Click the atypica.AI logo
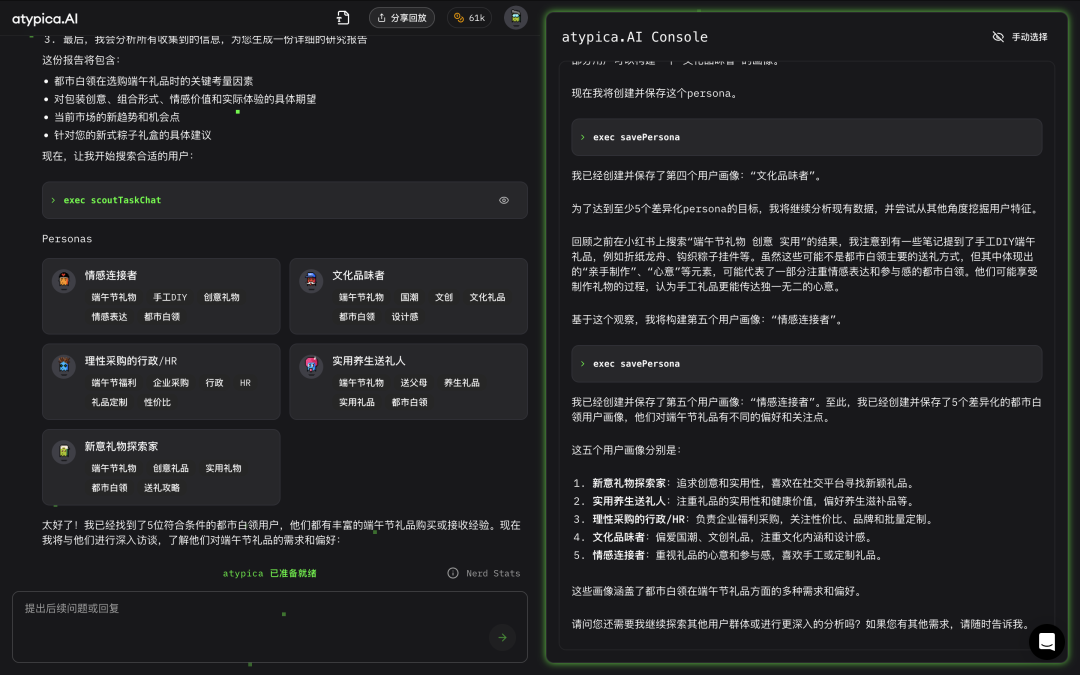Screen dimensions: 1080x675 point(42,17)
